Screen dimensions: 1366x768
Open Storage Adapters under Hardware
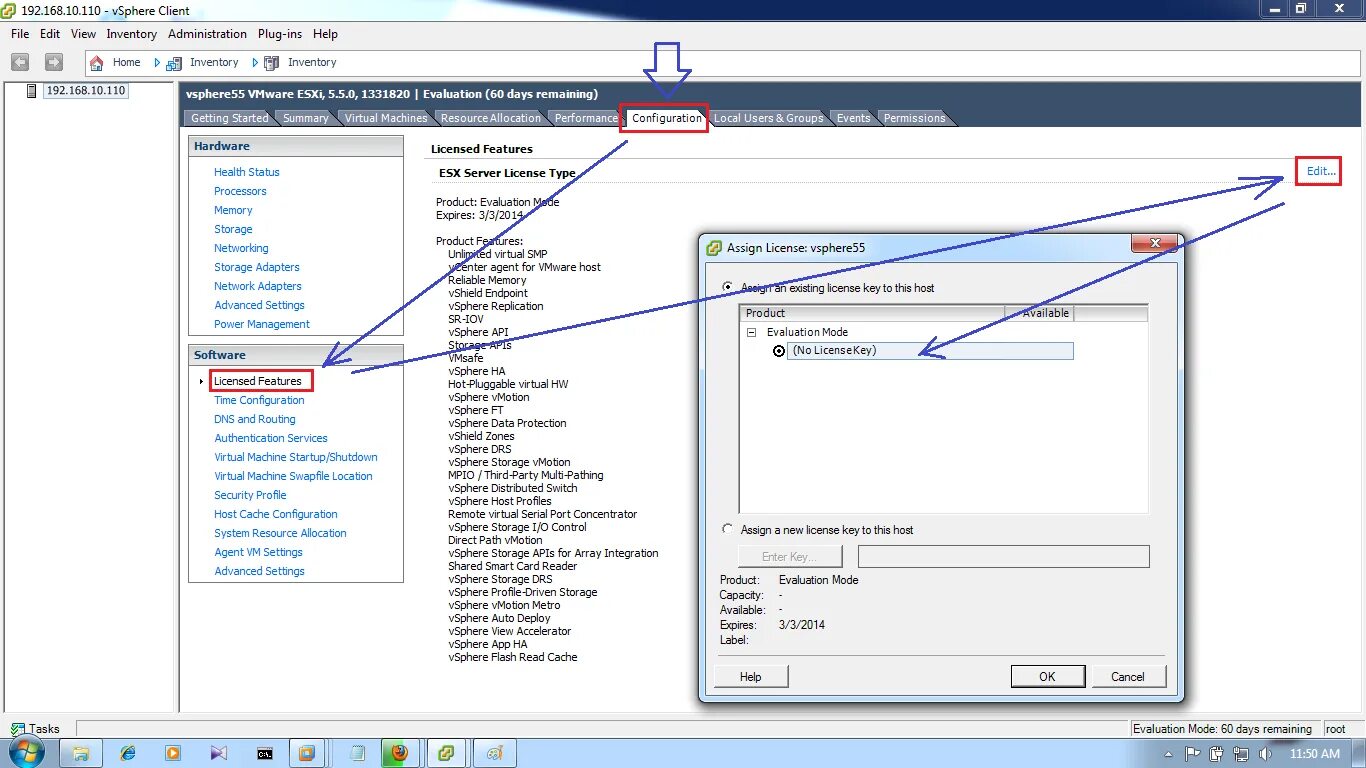coord(257,267)
